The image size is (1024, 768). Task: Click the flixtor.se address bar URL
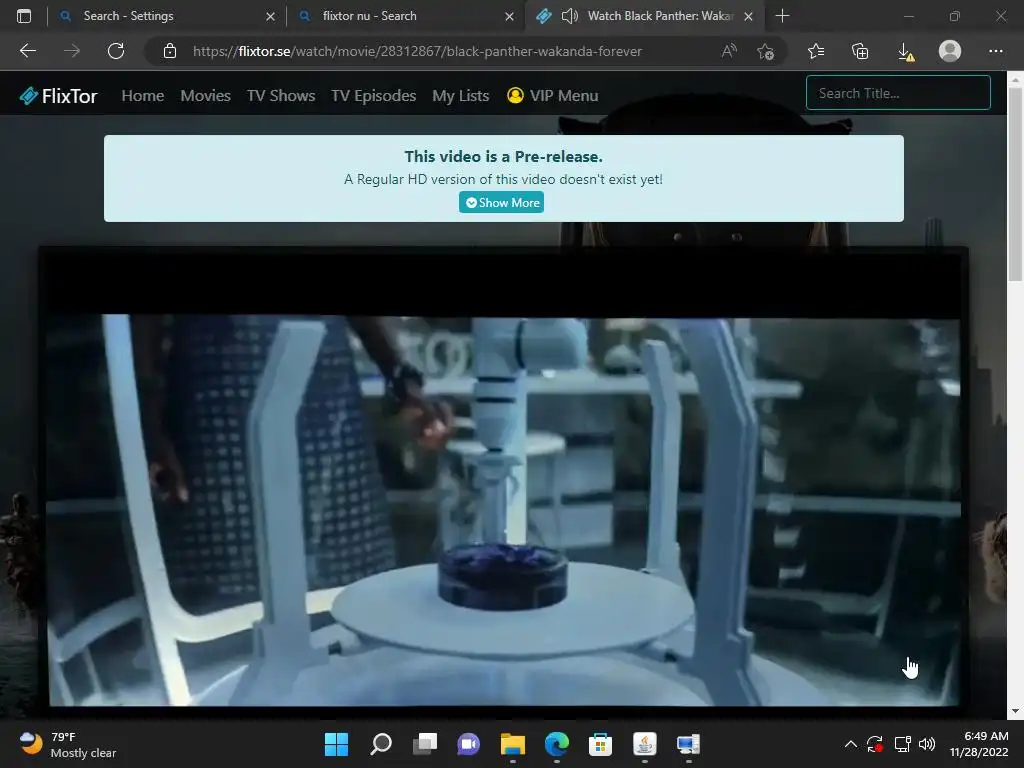tap(417, 51)
